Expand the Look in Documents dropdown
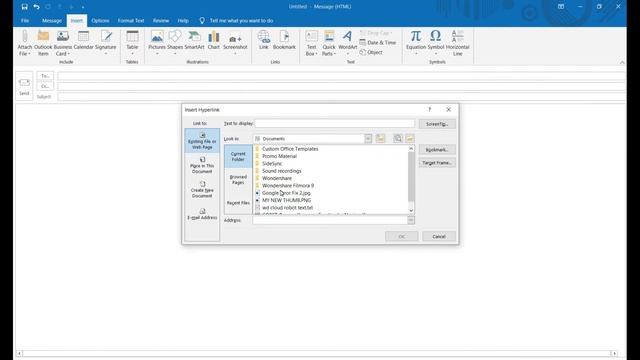640x360 pixels. click(x=368, y=139)
